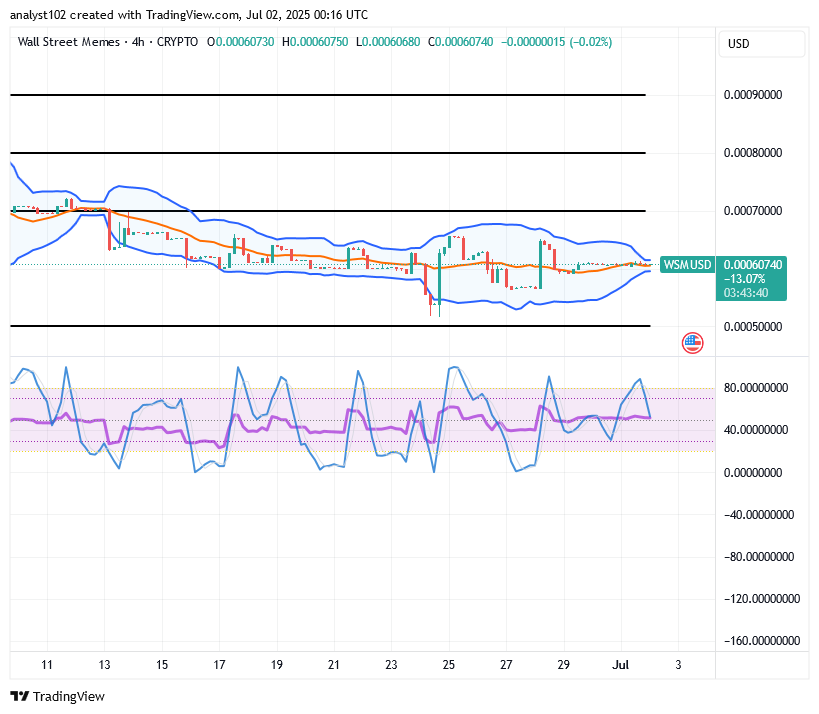
Task: Click the High value H0.00060750
Action: (x=315, y=42)
